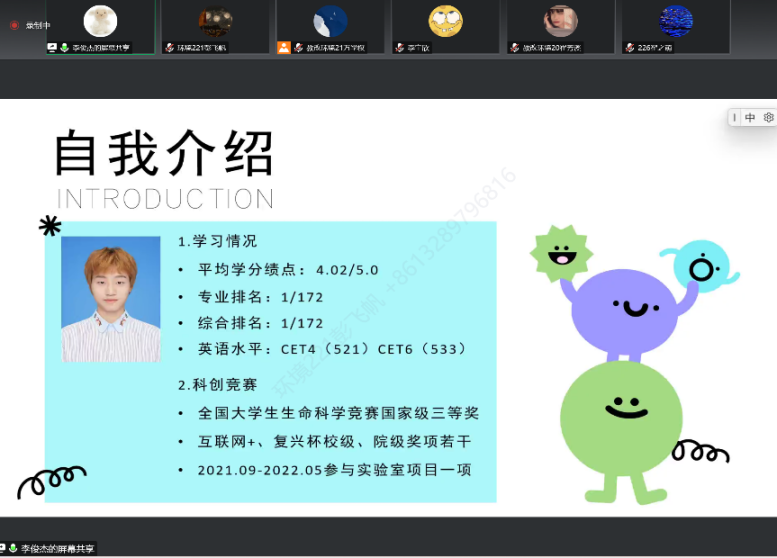Click the muted mic icon on the second participant

(x=169, y=47)
